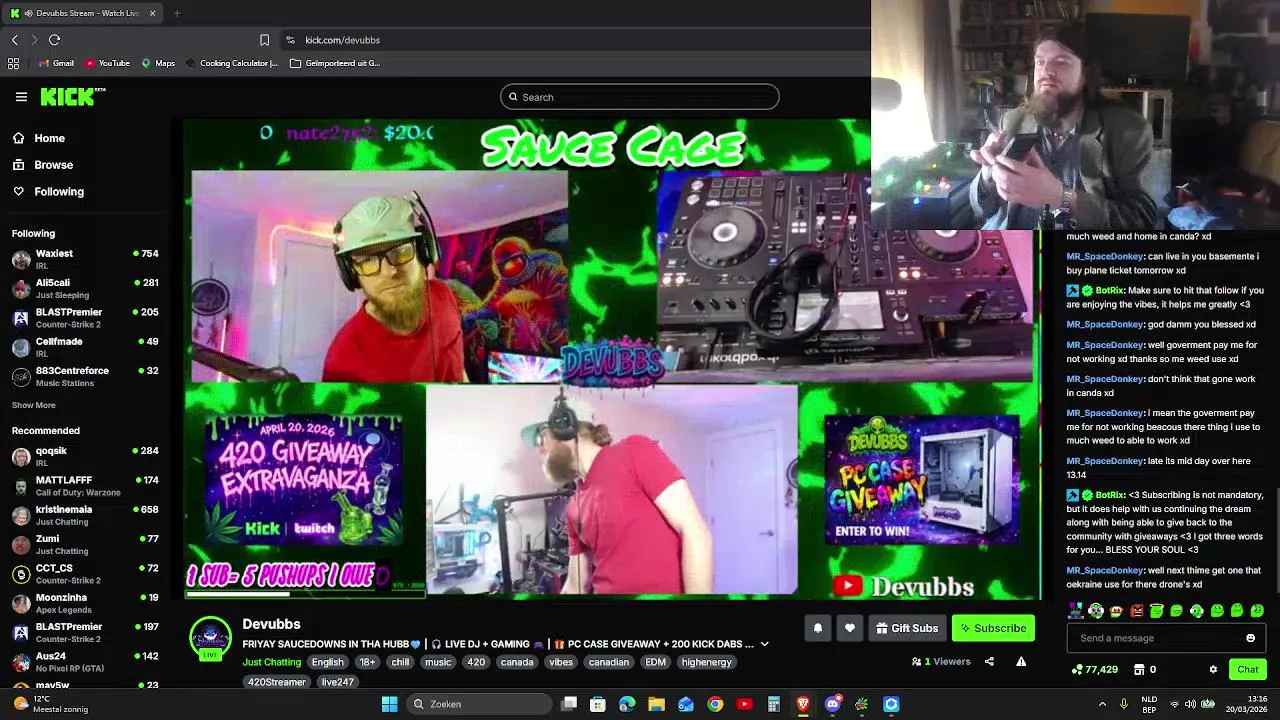
Task: Open Brave browser taskbar icon
Action: 803,704
